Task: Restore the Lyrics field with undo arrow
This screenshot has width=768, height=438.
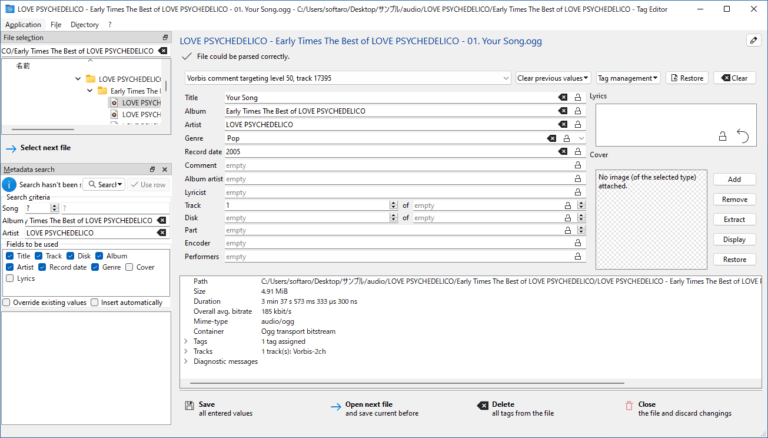Action: coord(743,136)
